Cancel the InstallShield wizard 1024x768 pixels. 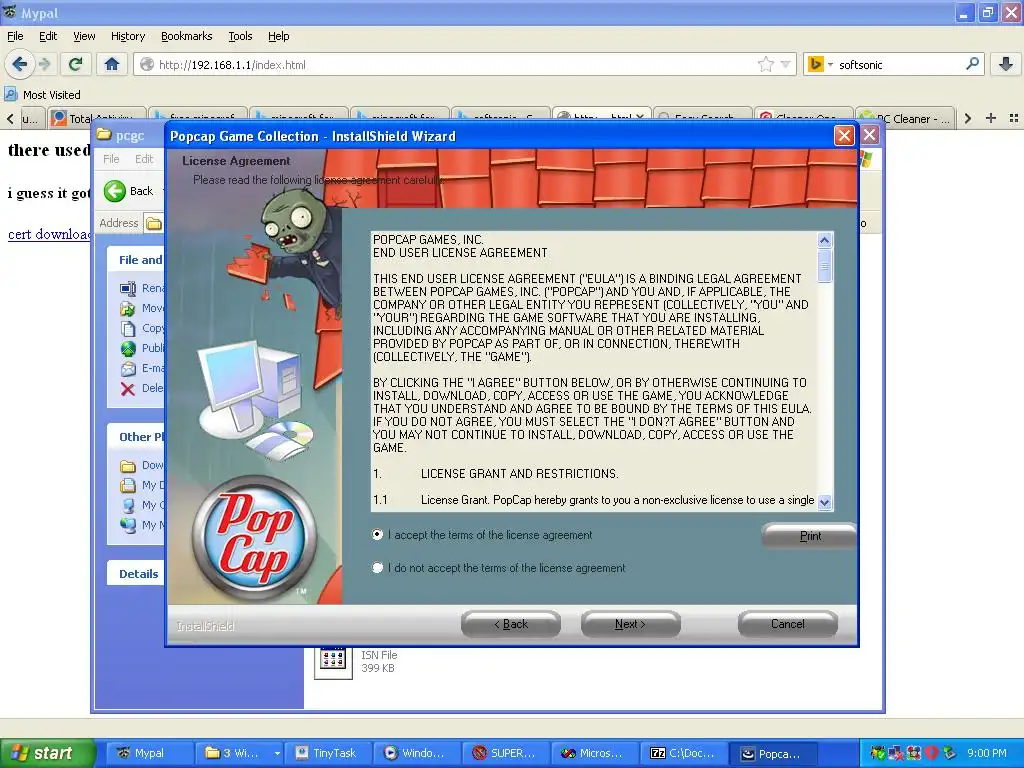(788, 624)
